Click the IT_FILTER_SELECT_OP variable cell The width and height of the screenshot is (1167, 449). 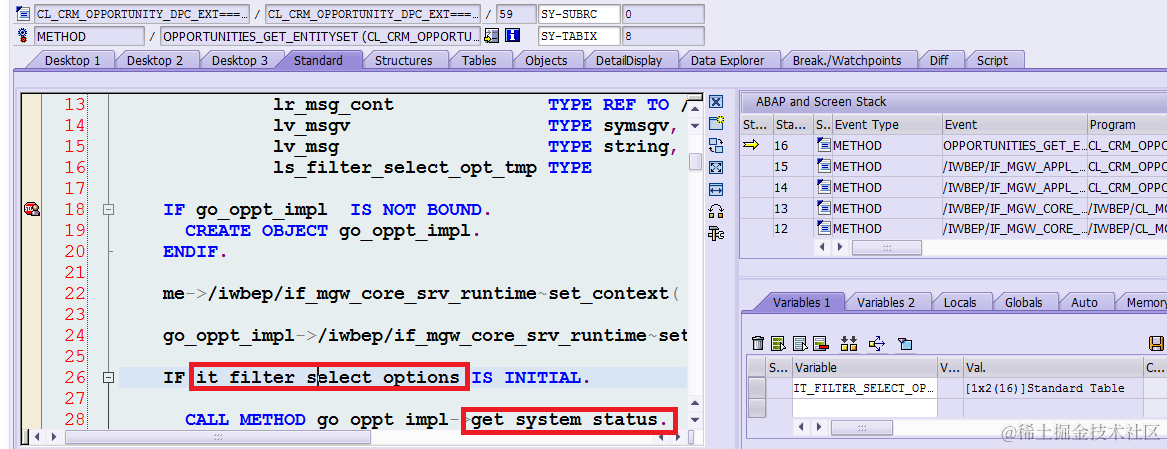864,388
